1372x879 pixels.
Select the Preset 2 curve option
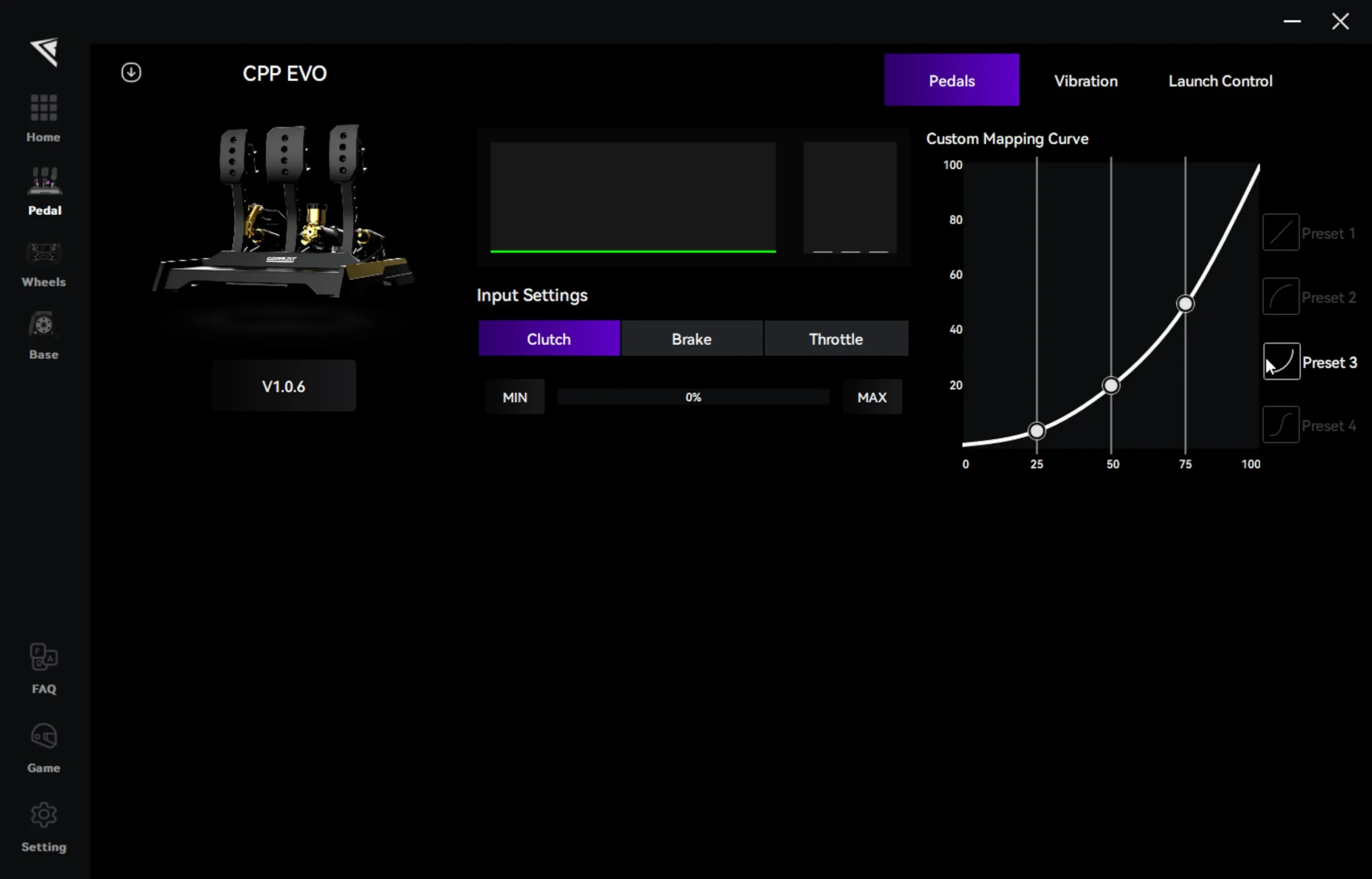point(1281,297)
